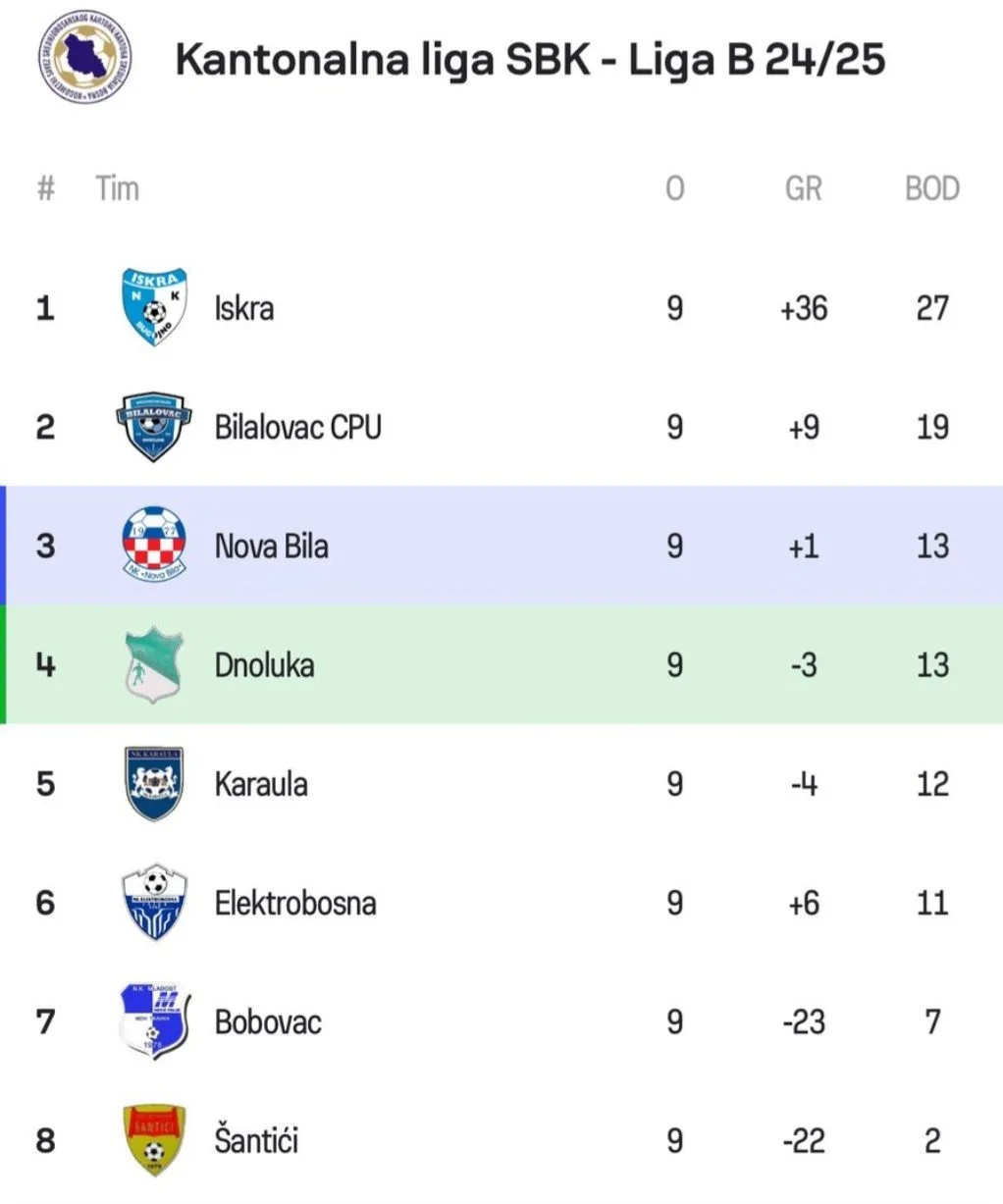Click the league federation logo
This screenshot has height=1204, width=1003.
[x=85, y=57]
